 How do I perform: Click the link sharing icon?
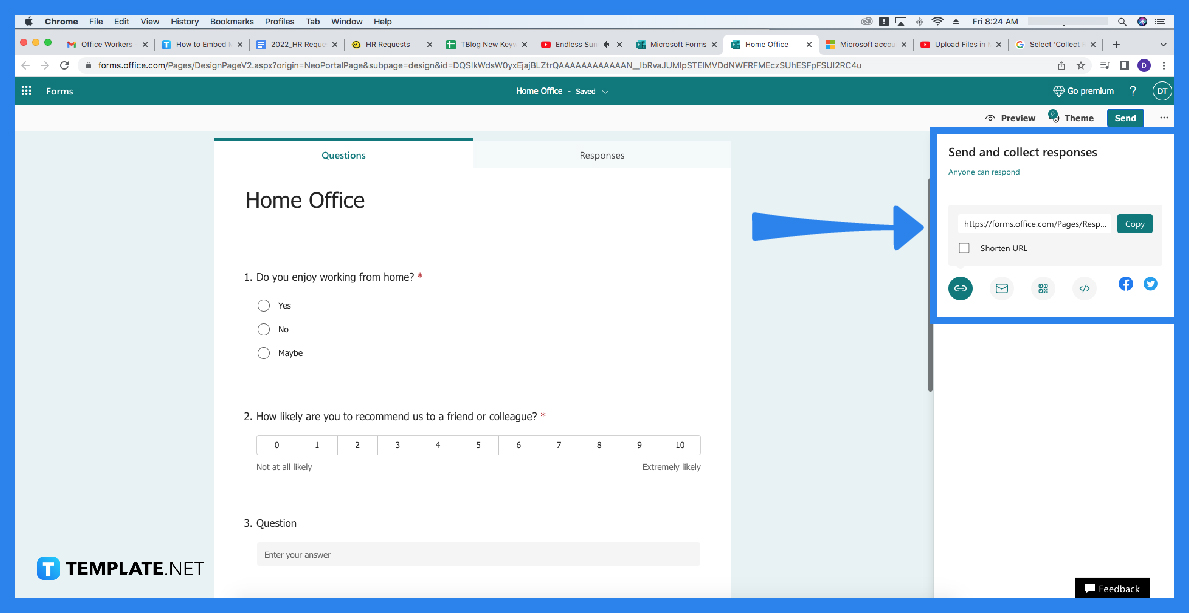[960, 288]
